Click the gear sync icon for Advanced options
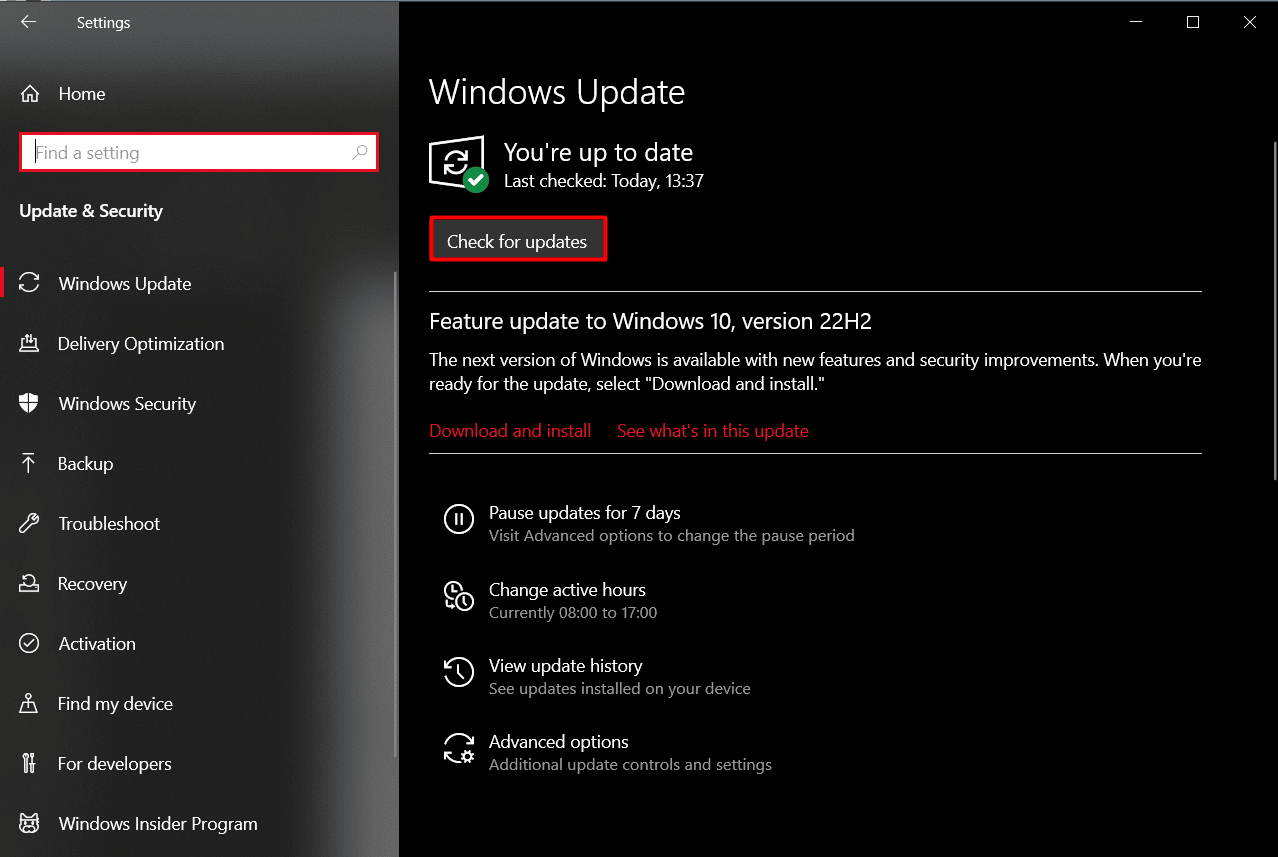The height and width of the screenshot is (857, 1278). click(459, 748)
